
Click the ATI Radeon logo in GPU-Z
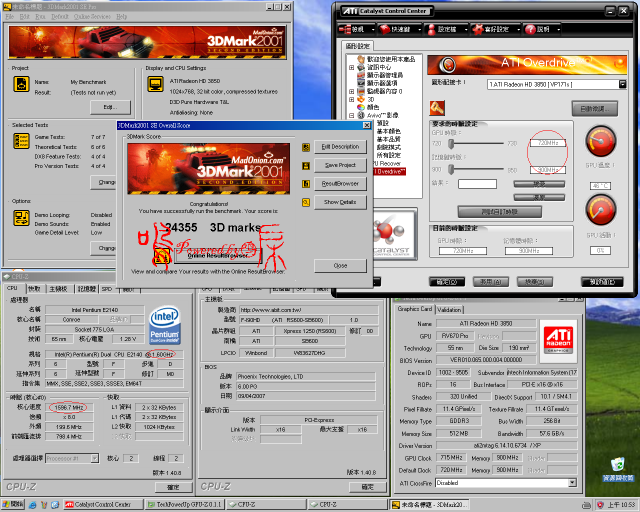tap(558, 341)
